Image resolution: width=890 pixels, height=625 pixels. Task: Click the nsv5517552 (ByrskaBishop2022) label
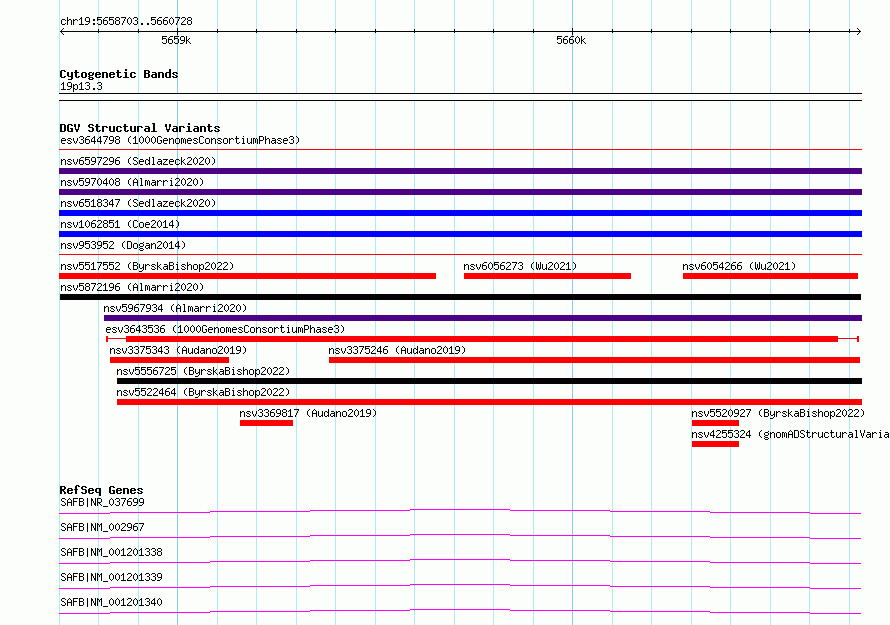click(x=147, y=266)
